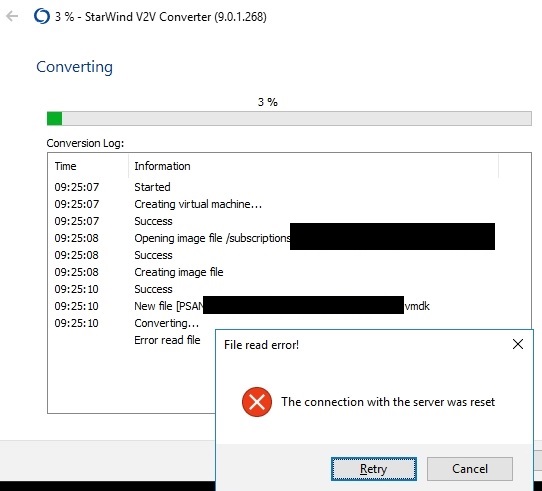This screenshot has width=542, height=491.
Task: Click the Converting page heading
Action: point(75,67)
